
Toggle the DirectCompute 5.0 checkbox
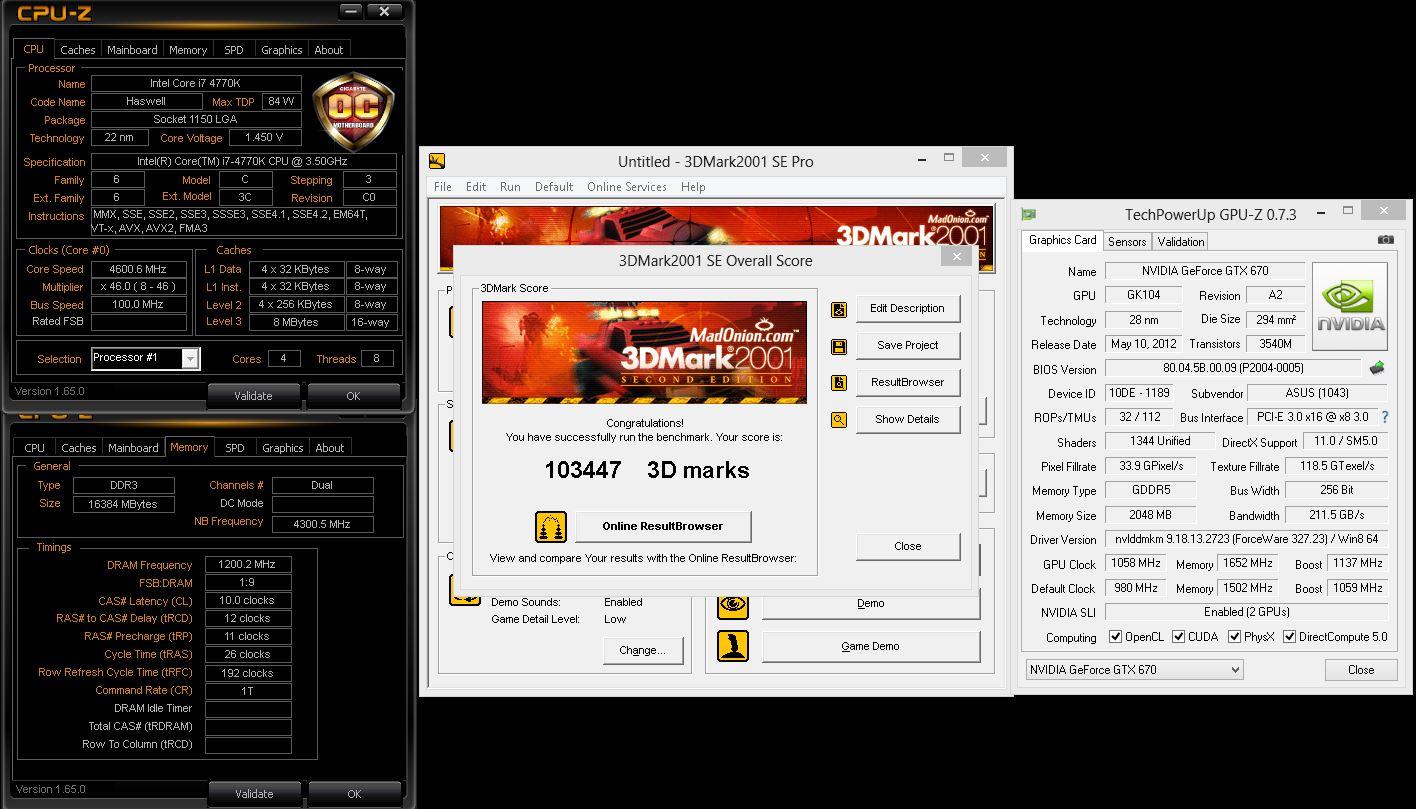click(1289, 637)
